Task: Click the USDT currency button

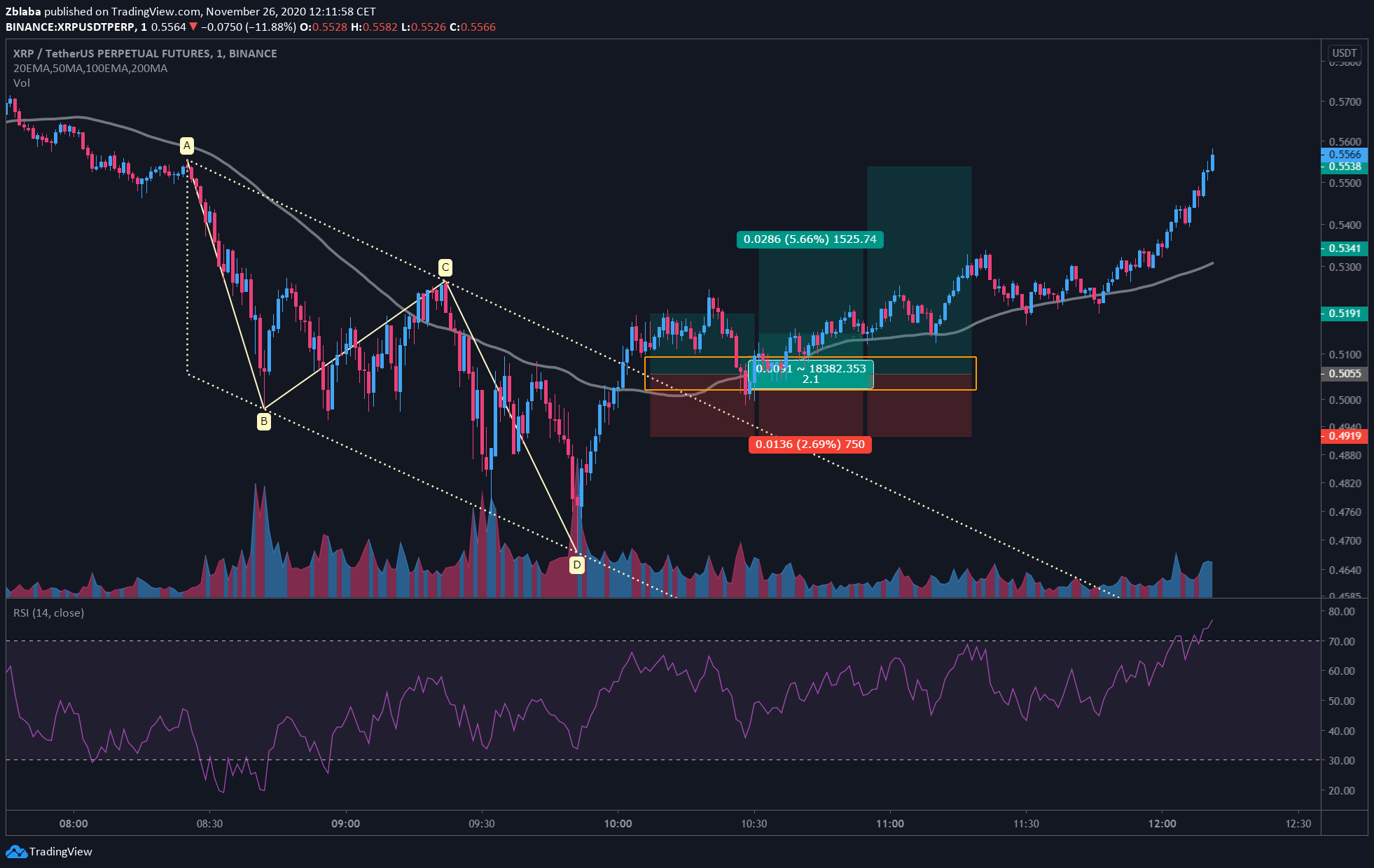Action: (x=1344, y=53)
